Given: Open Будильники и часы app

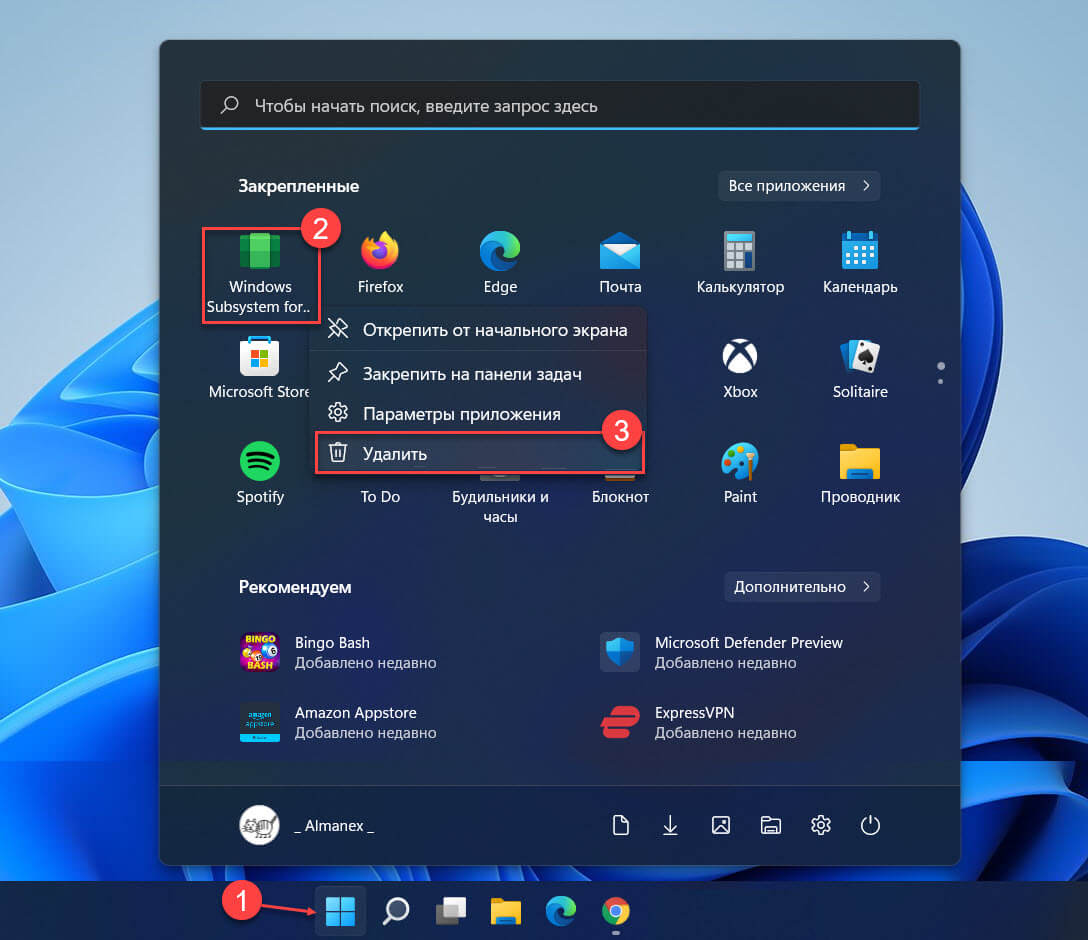Looking at the screenshot, I should tap(500, 506).
